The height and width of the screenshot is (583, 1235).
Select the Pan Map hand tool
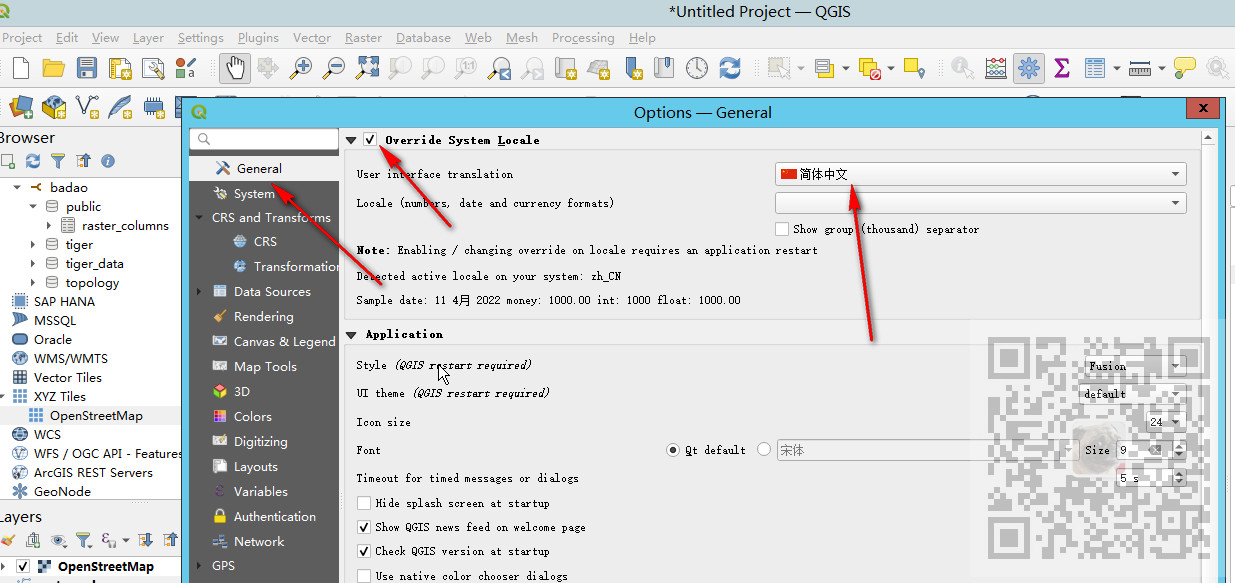[x=235, y=68]
